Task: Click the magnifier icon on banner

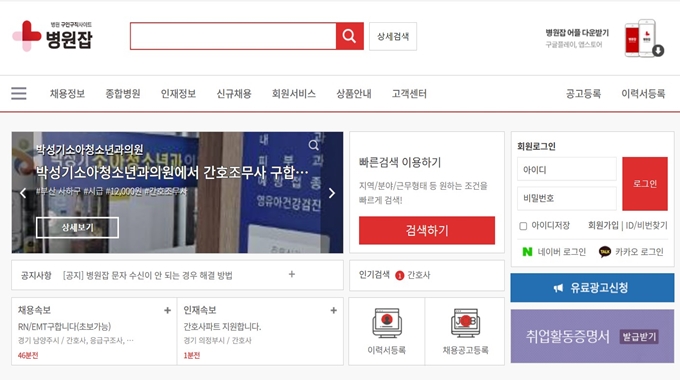Action: pyautogui.click(x=314, y=145)
